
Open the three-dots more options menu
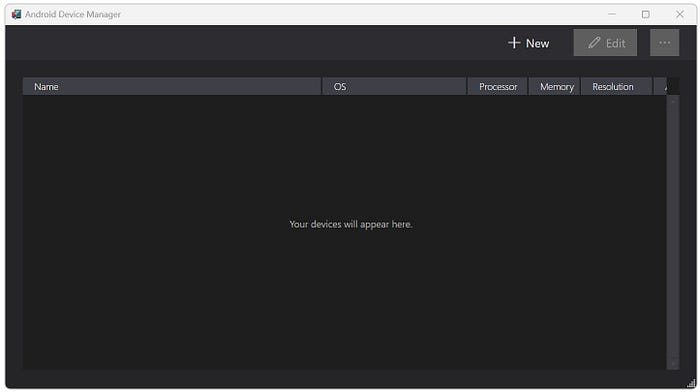click(x=664, y=43)
